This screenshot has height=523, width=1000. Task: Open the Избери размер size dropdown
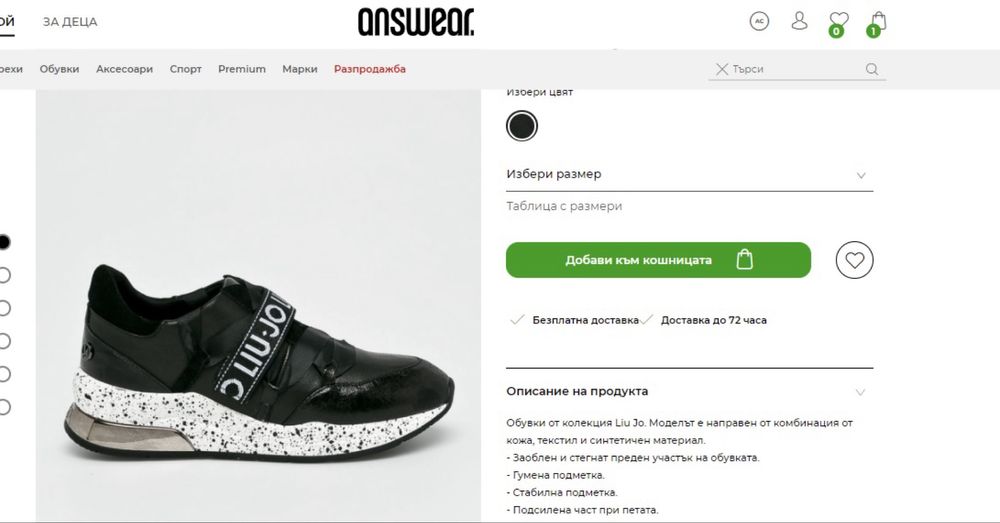(x=689, y=175)
